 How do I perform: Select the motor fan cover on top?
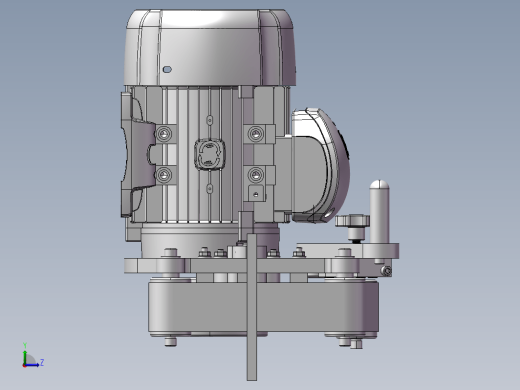click(x=210, y=47)
